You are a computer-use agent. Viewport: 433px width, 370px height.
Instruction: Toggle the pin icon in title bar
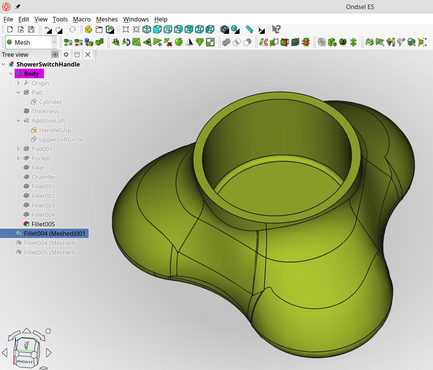tap(18, 6)
